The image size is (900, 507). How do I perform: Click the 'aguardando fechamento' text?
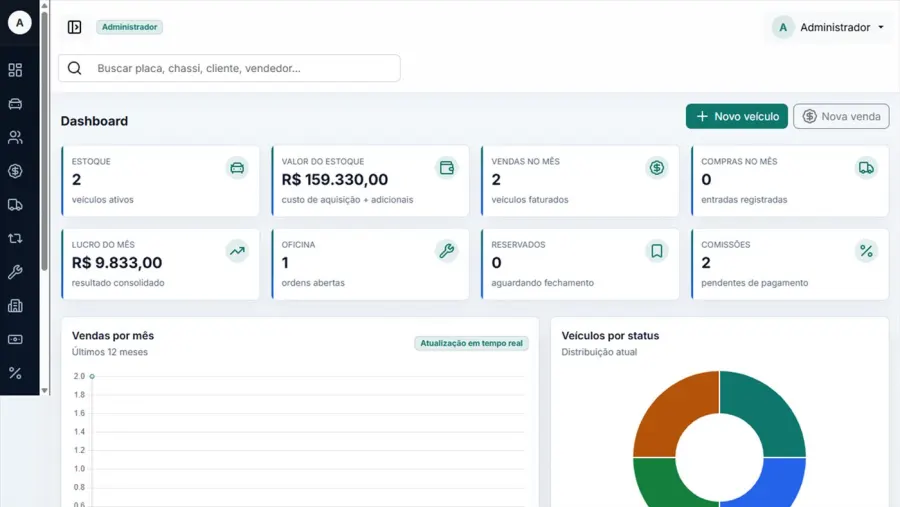pos(542,283)
